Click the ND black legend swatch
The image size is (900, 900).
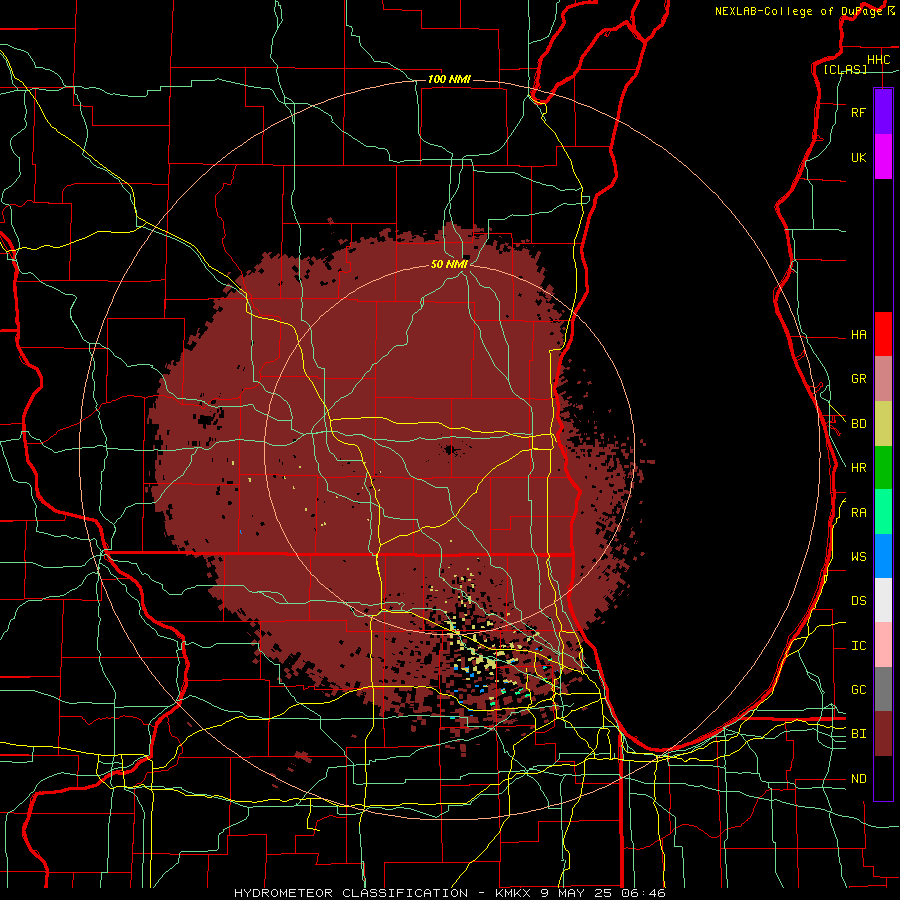tap(883, 778)
